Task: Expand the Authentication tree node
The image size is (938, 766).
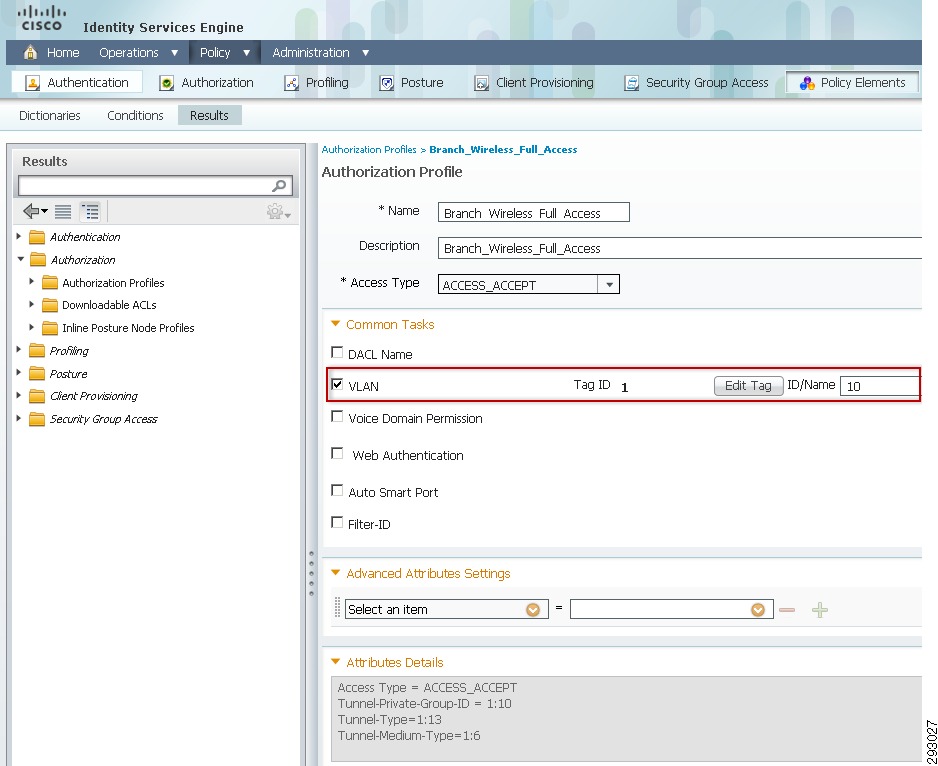Action: pos(19,236)
